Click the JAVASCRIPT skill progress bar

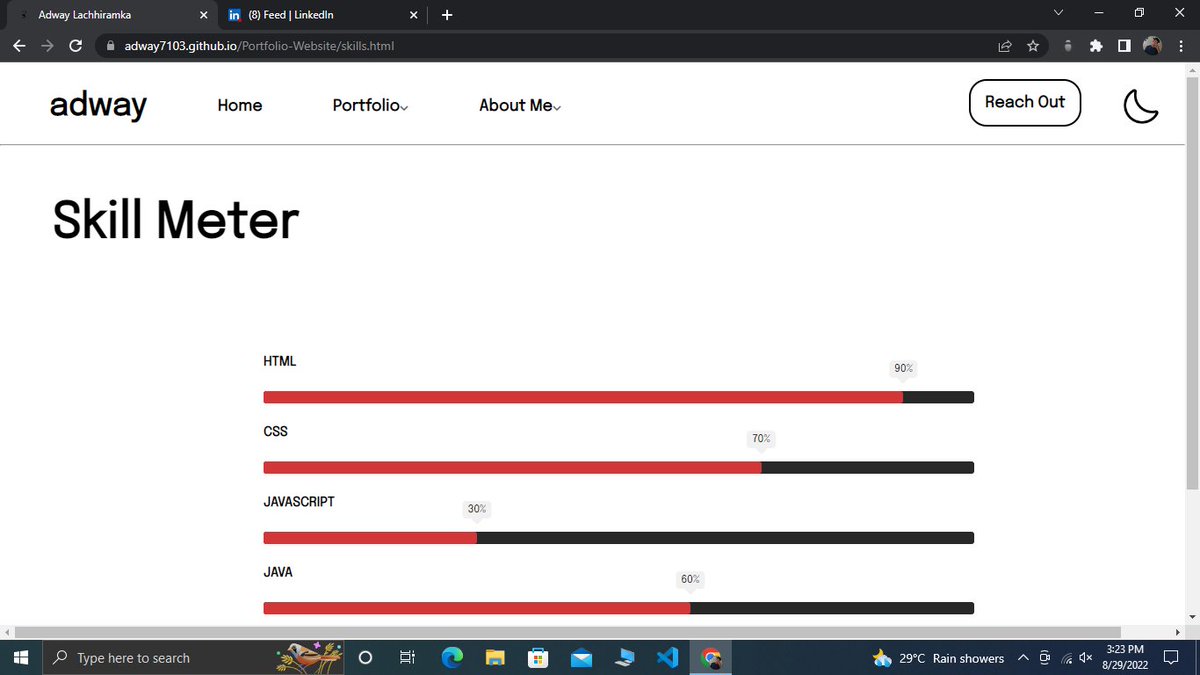(618, 538)
